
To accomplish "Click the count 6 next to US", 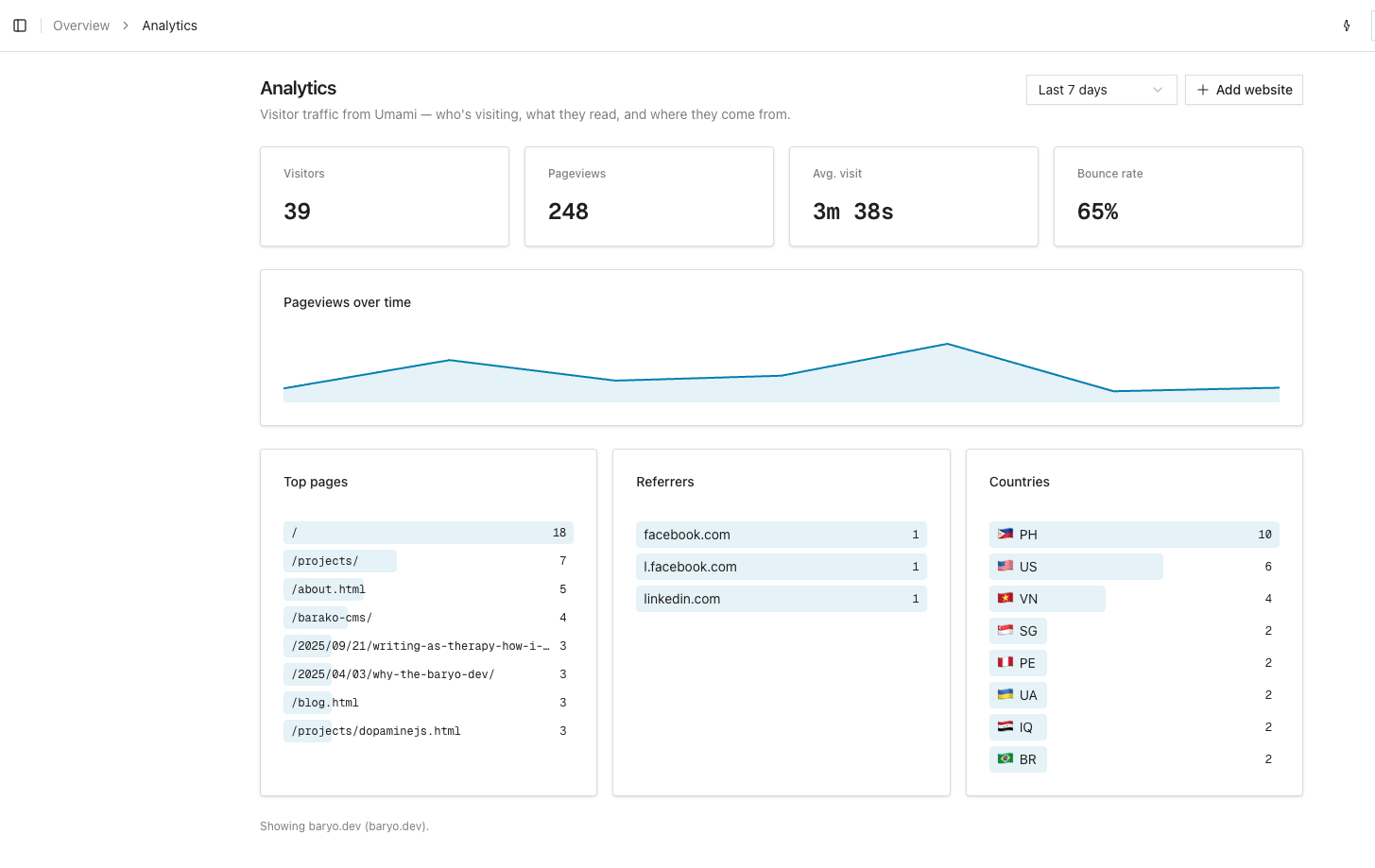I will tap(1268, 567).
